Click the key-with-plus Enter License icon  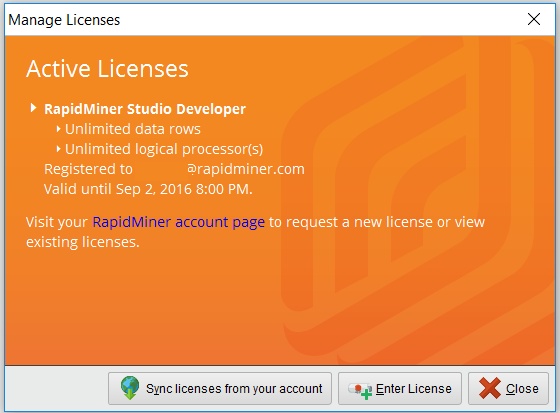(360, 391)
